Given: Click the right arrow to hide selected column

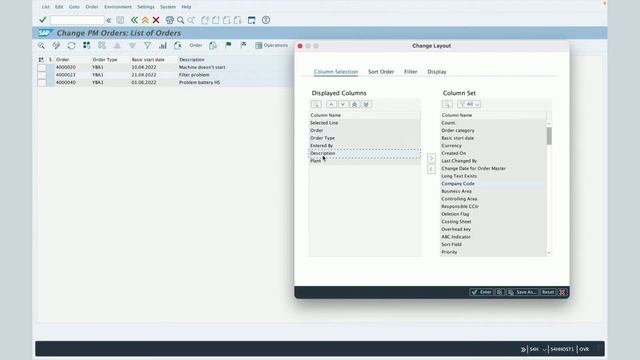Looking at the screenshot, I should pyautogui.click(x=431, y=158).
